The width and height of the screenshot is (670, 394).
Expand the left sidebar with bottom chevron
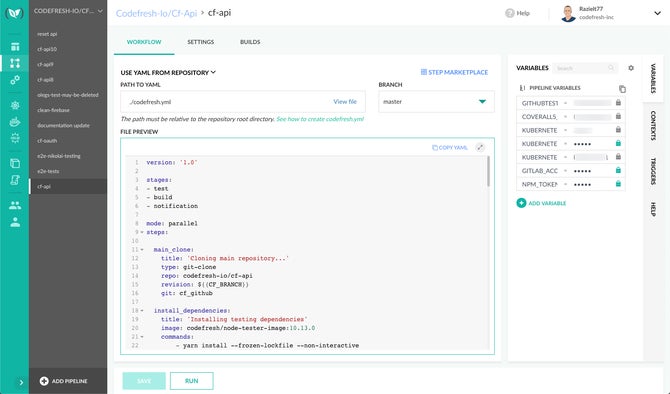[21, 382]
